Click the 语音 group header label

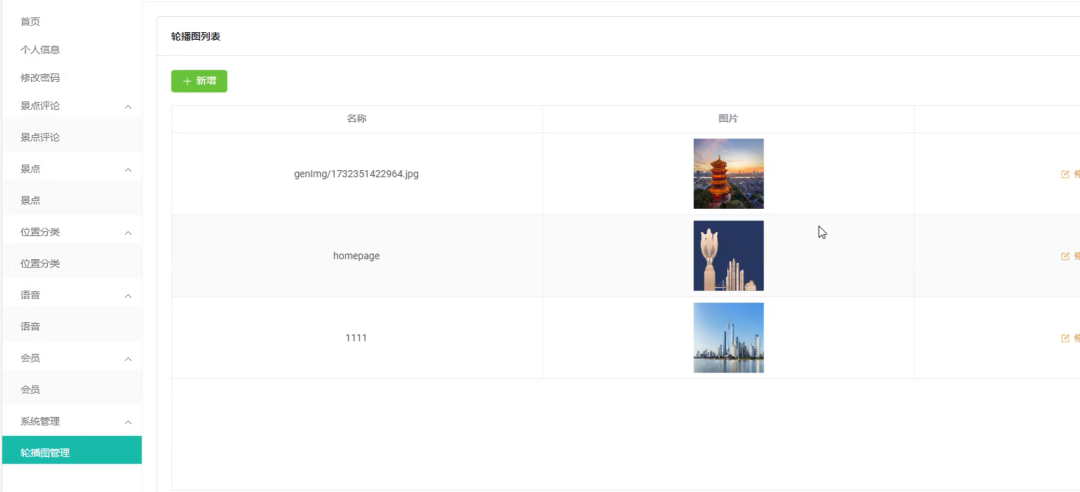(x=30, y=295)
